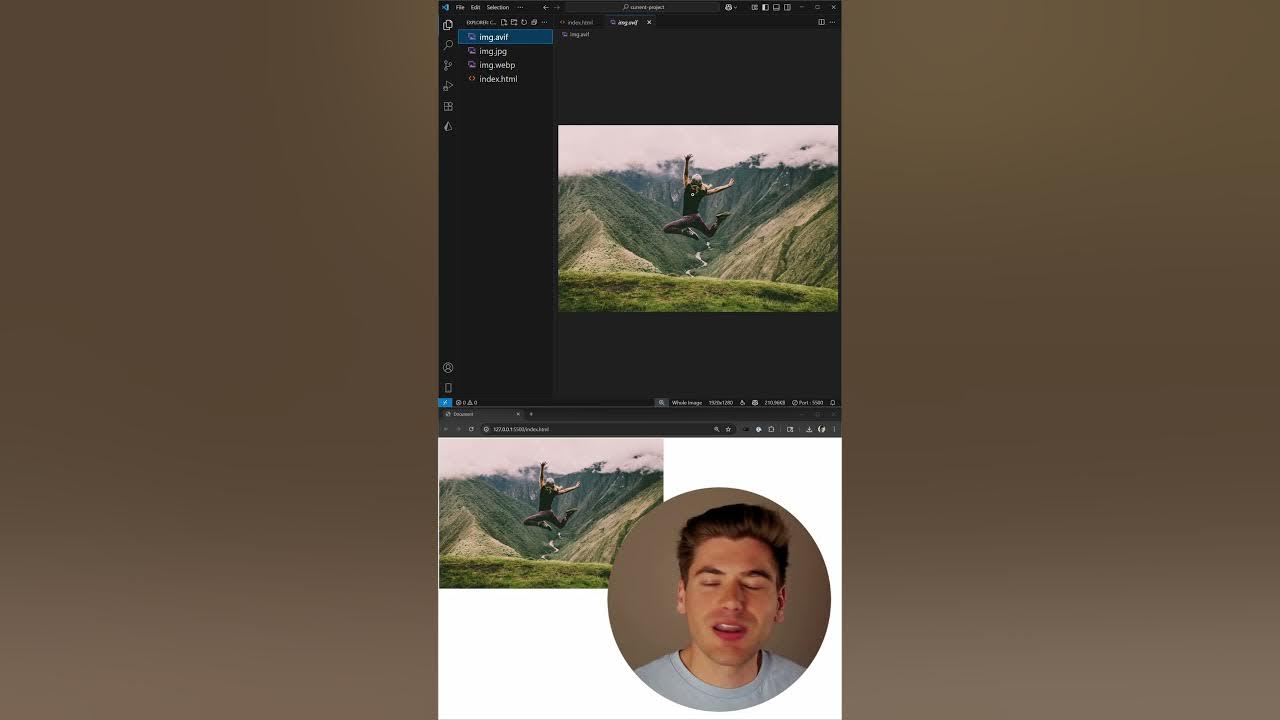Bookmark the page with the star icon
Image resolution: width=1280 pixels, height=720 pixels.
click(729, 429)
